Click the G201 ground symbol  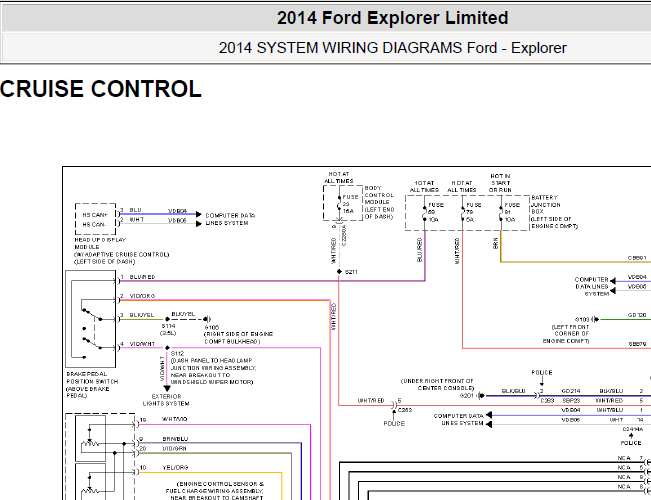[x=481, y=396]
